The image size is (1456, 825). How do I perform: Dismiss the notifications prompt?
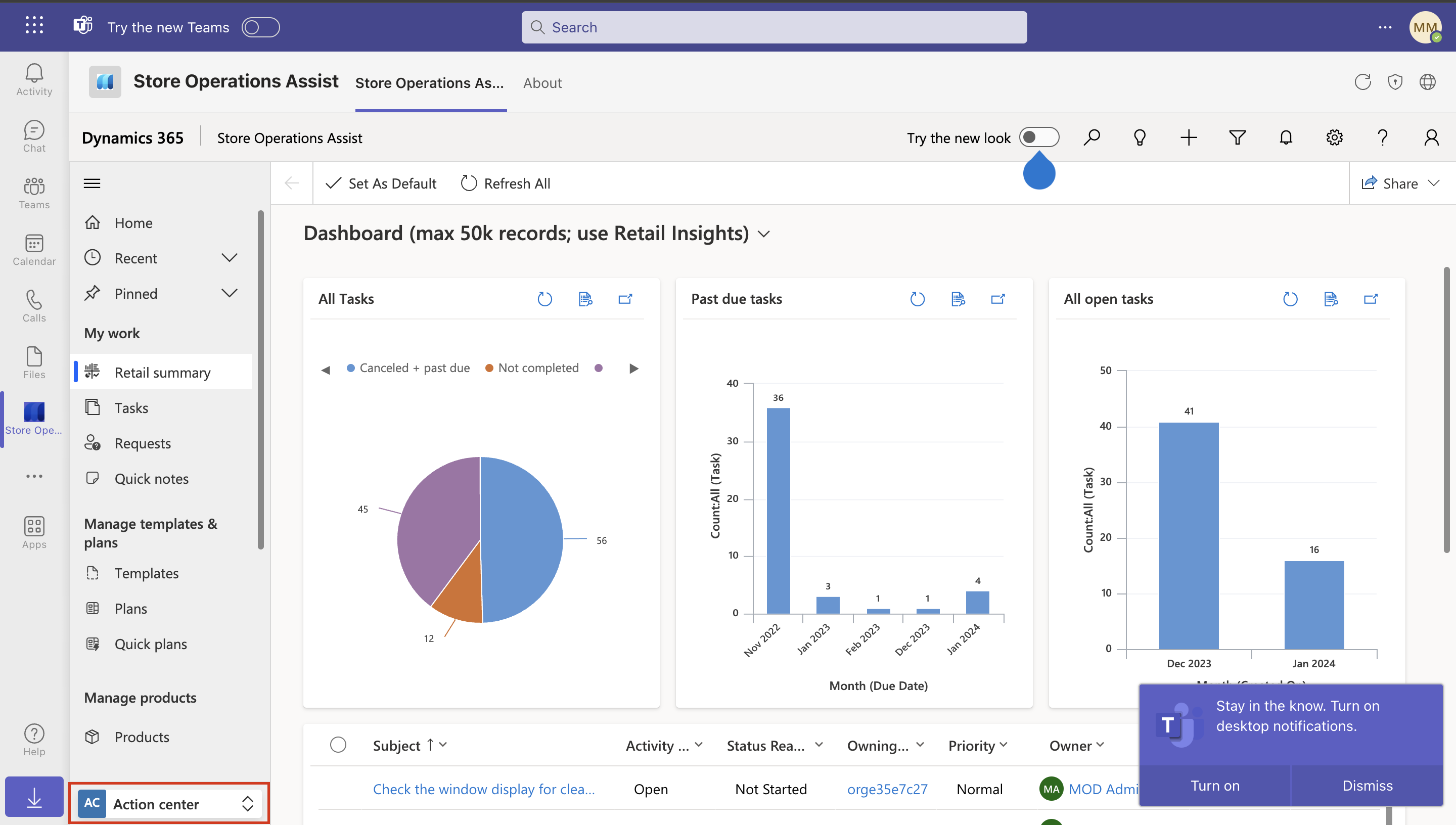(1367, 786)
